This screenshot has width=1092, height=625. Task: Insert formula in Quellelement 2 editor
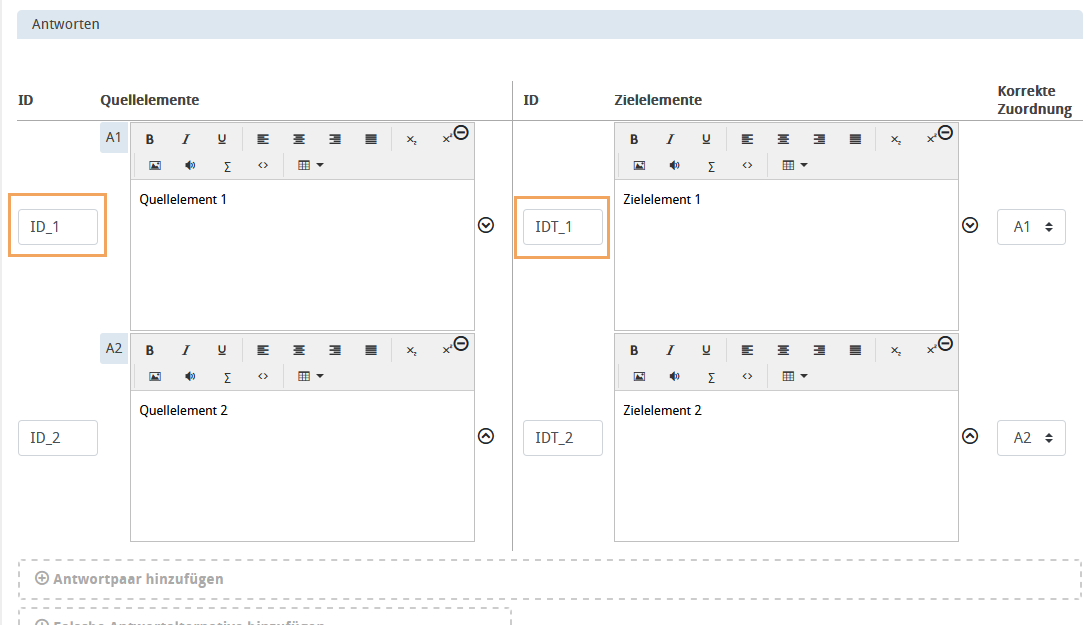click(x=227, y=377)
